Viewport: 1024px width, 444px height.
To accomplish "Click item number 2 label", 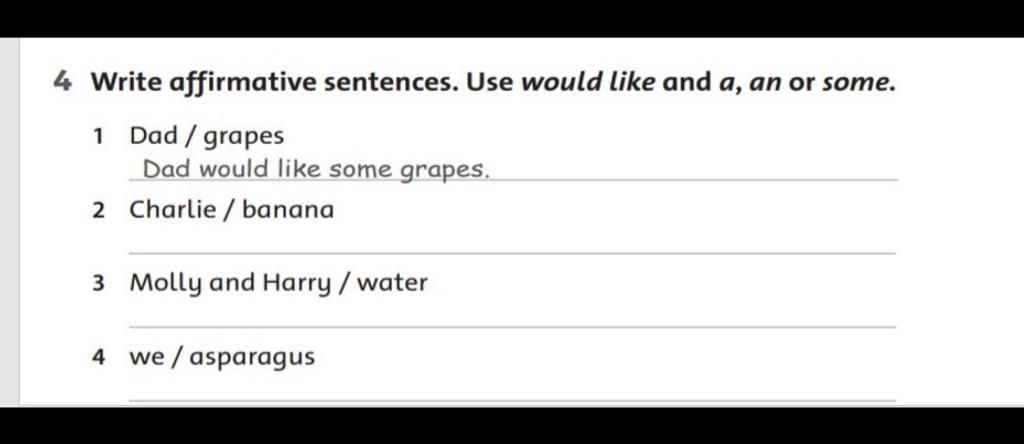I will point(98,210).
